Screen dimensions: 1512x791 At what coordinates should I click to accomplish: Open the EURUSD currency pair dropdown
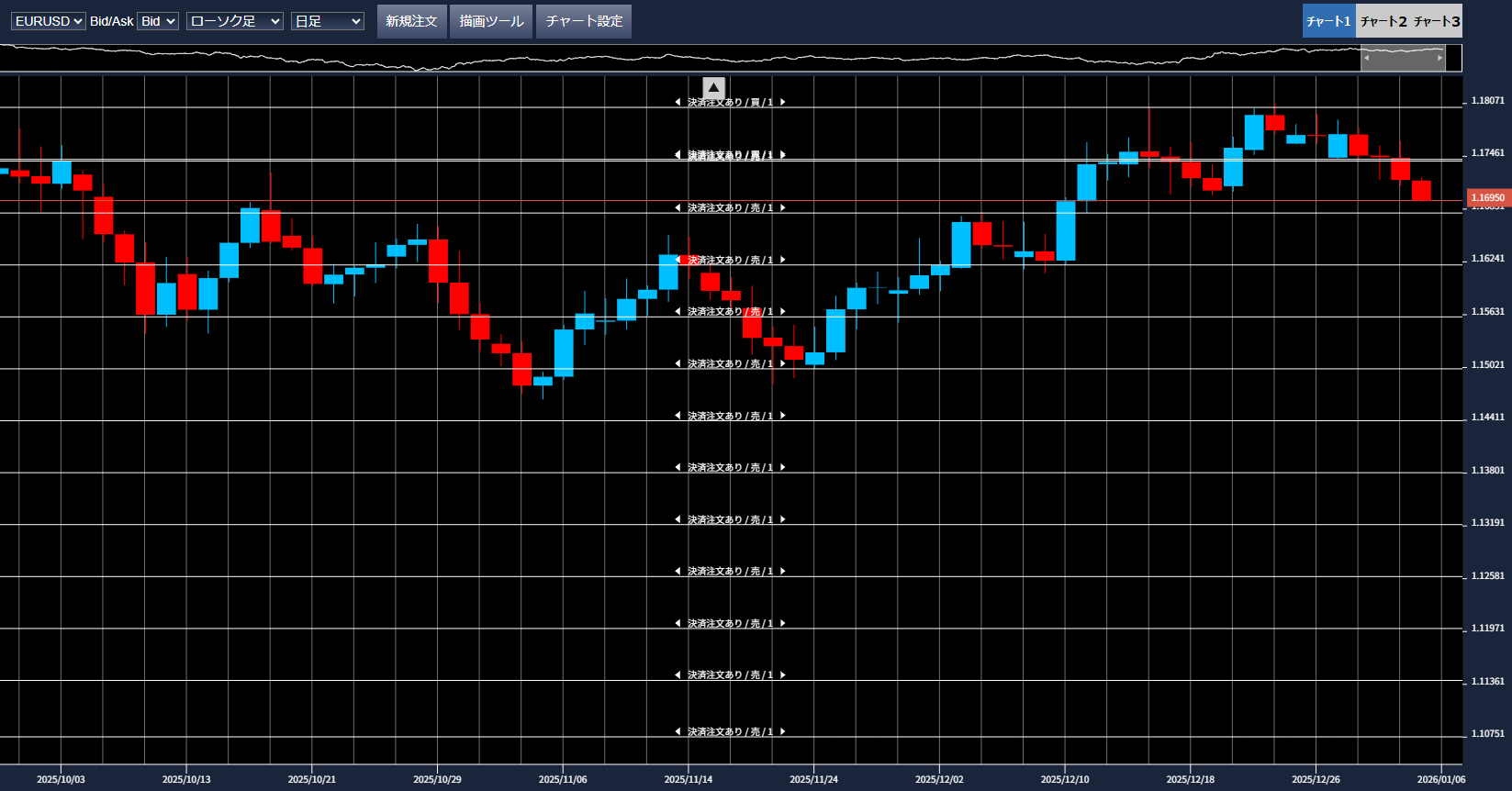tap(48, 21)
